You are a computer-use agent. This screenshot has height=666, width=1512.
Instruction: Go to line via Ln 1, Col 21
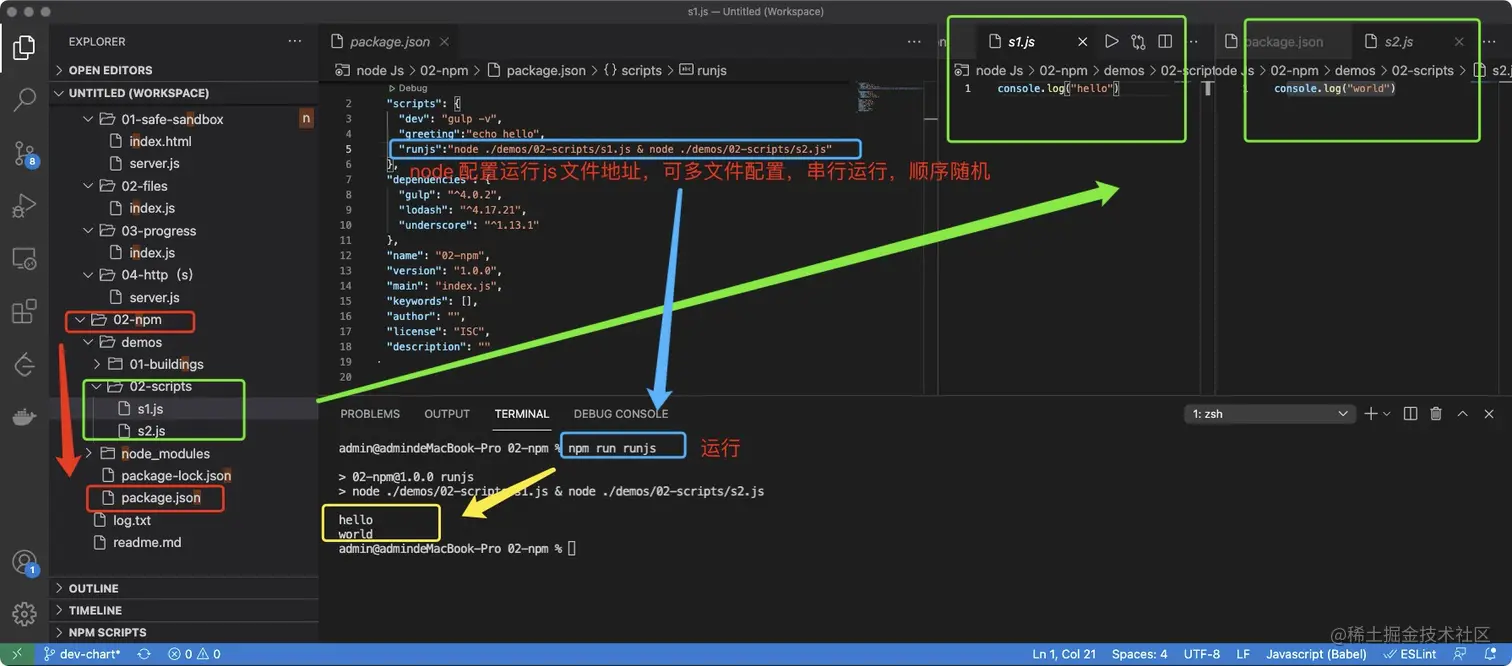pos(1064,654)
